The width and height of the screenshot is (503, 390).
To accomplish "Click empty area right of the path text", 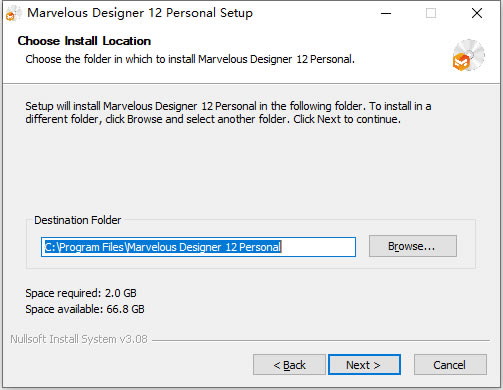I will [x=318, y=247].
